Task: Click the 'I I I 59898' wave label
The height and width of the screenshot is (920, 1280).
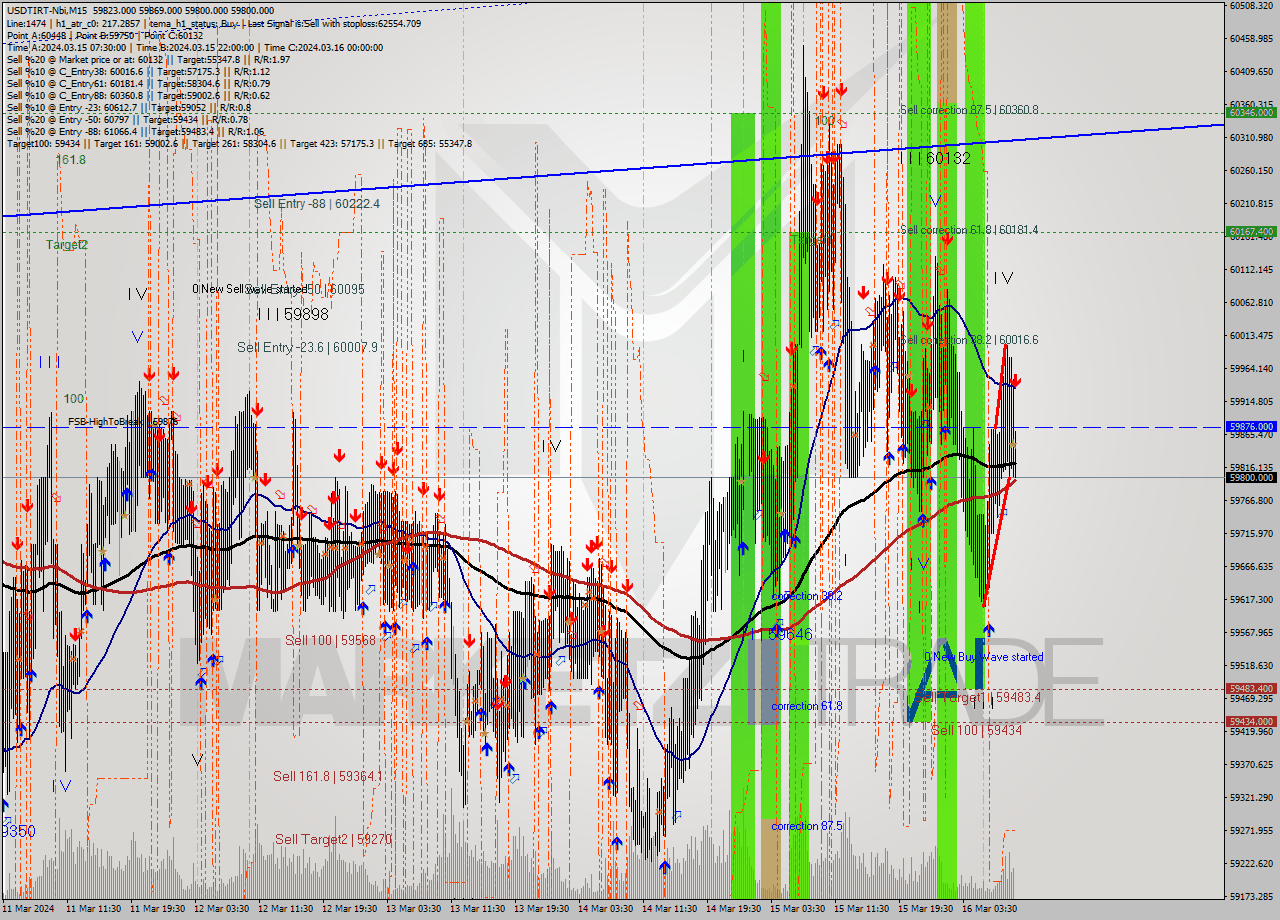Action: coord(293,315)
